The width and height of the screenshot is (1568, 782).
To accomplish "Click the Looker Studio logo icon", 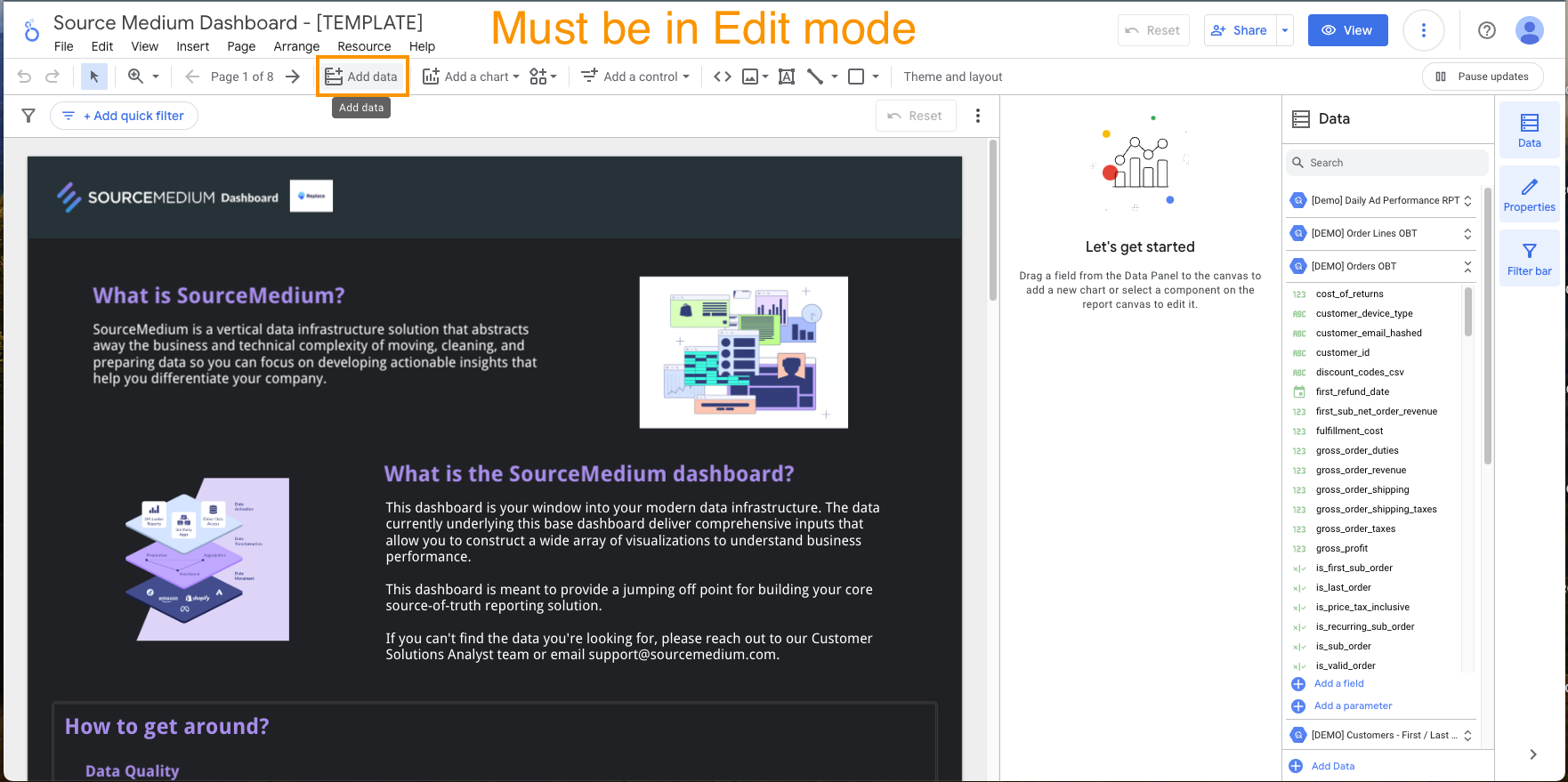I will [31, 31].
